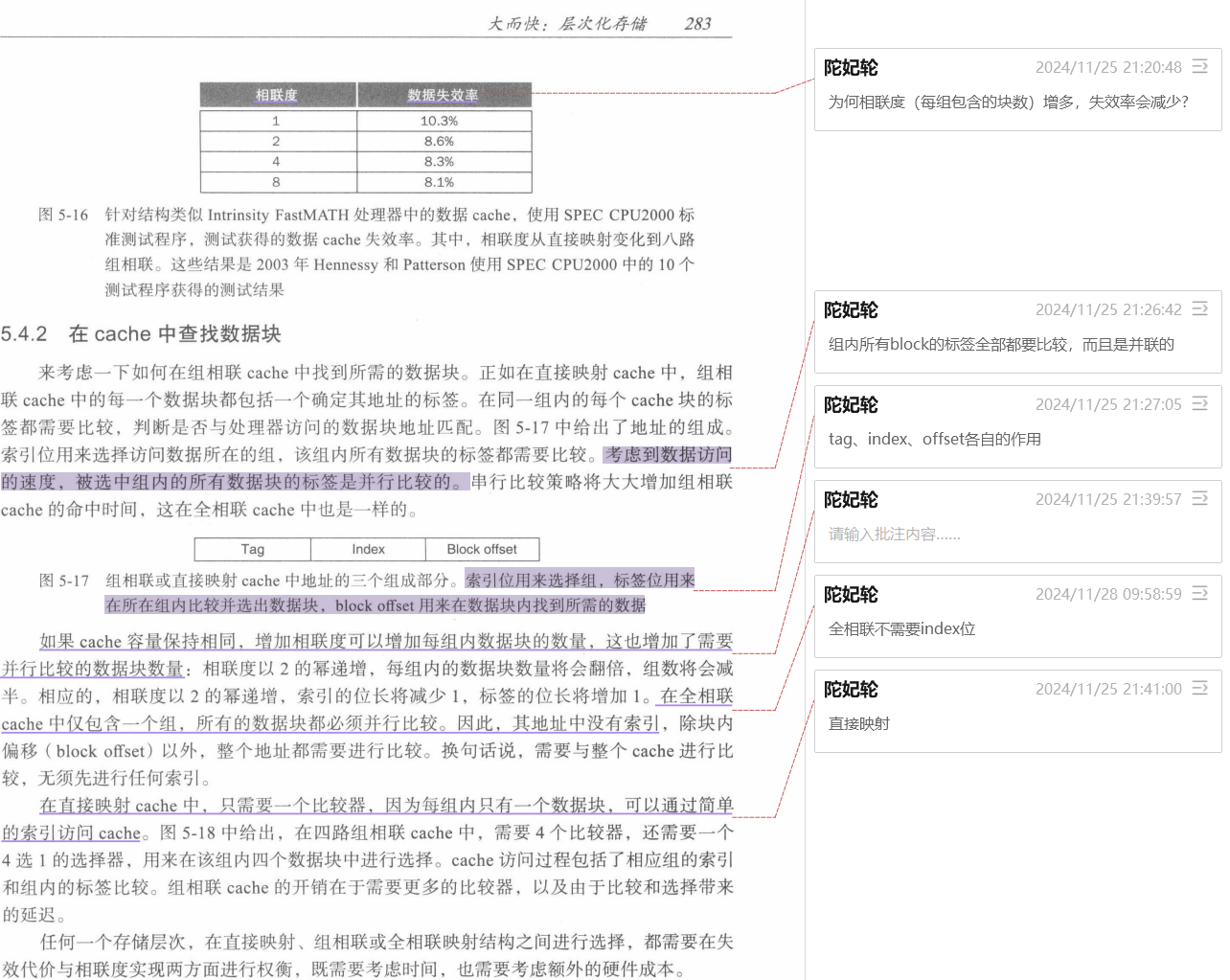This screenshot has width=1230, height=980.
Task: Click section heading 5.4.2 在 cache 中查找数据块
Action: point(141,334)
